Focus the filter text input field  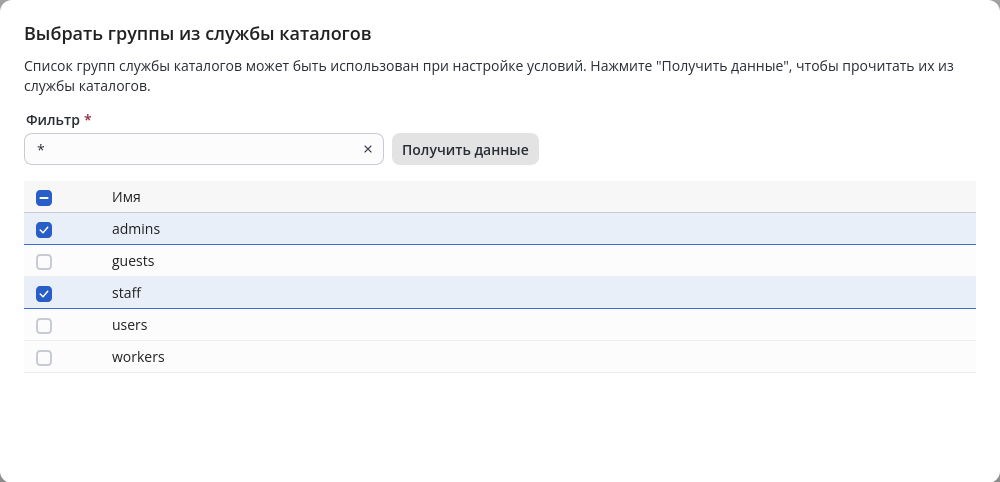coord(195,149)
